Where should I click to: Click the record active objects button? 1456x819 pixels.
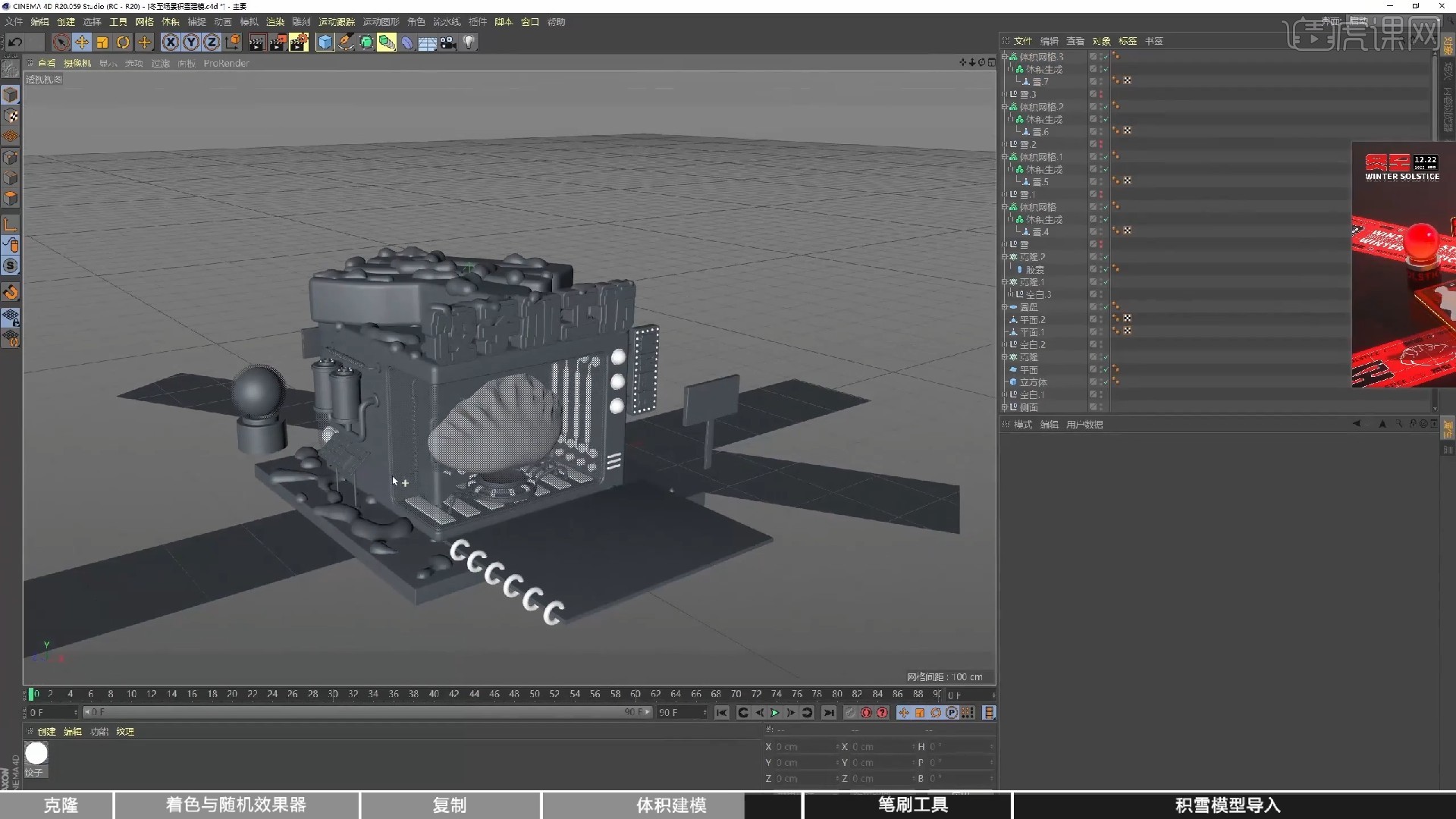[x=850, y=713]
